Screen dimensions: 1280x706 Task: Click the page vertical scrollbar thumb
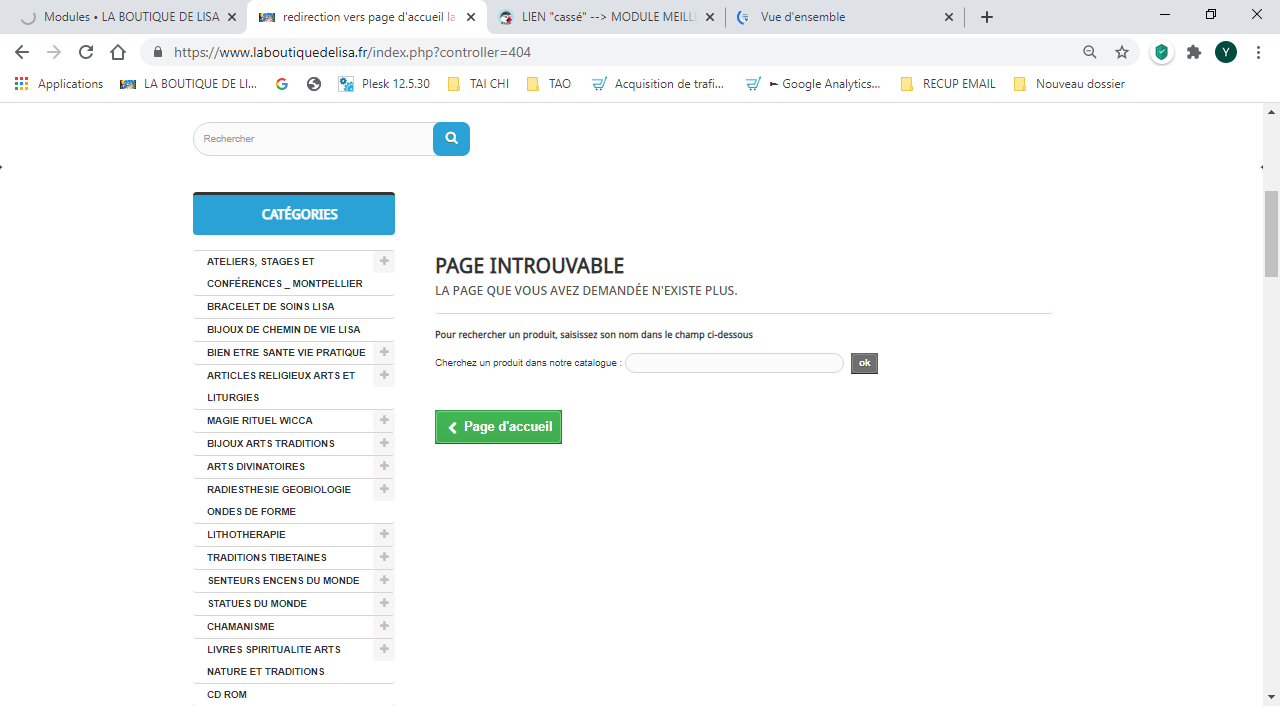click(1272, 233)
